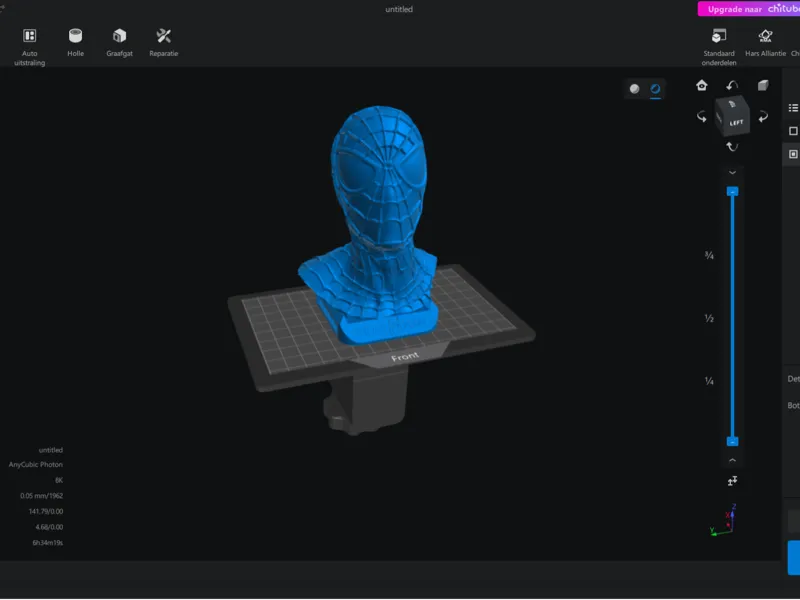800x600 pixels.
Task: Click the untitled title at top
Action: (399, 9)
